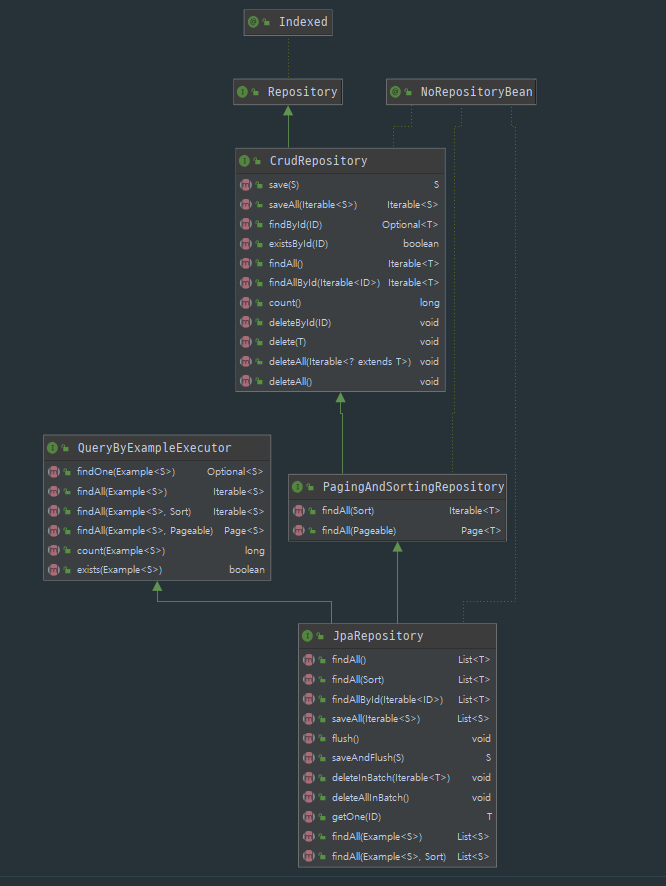The image size is (666, 886).
Task: Click the QueryByExampleExecutor interface icon
Action: coord(53,448)
